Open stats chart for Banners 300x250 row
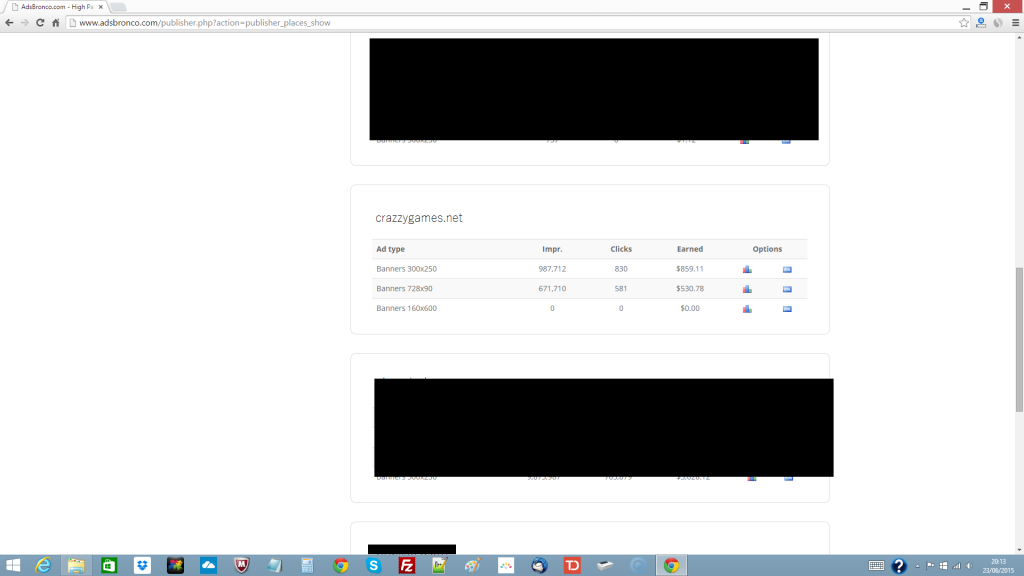Screen dimensions: 1024x576 [747, 269]
